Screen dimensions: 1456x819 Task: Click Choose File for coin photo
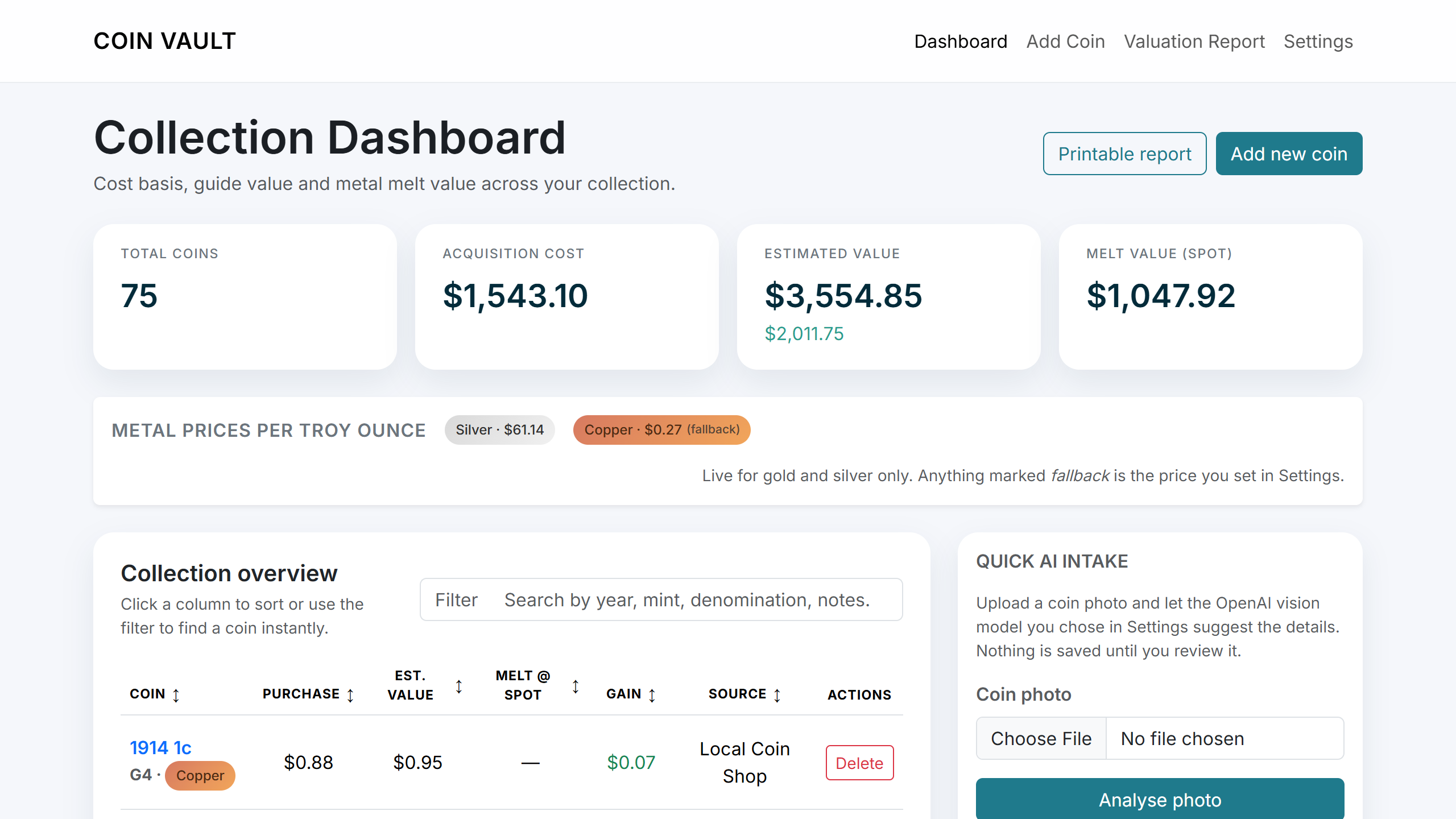click(x=1041, y=738)
